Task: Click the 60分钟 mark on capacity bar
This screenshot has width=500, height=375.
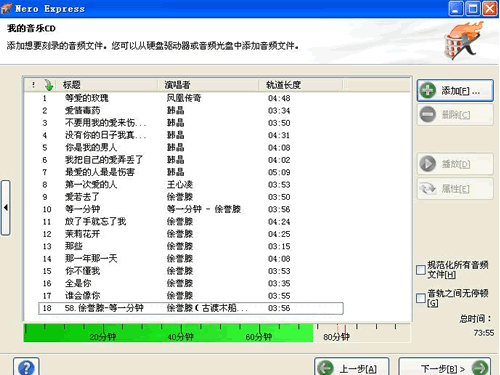Action: 259,337
